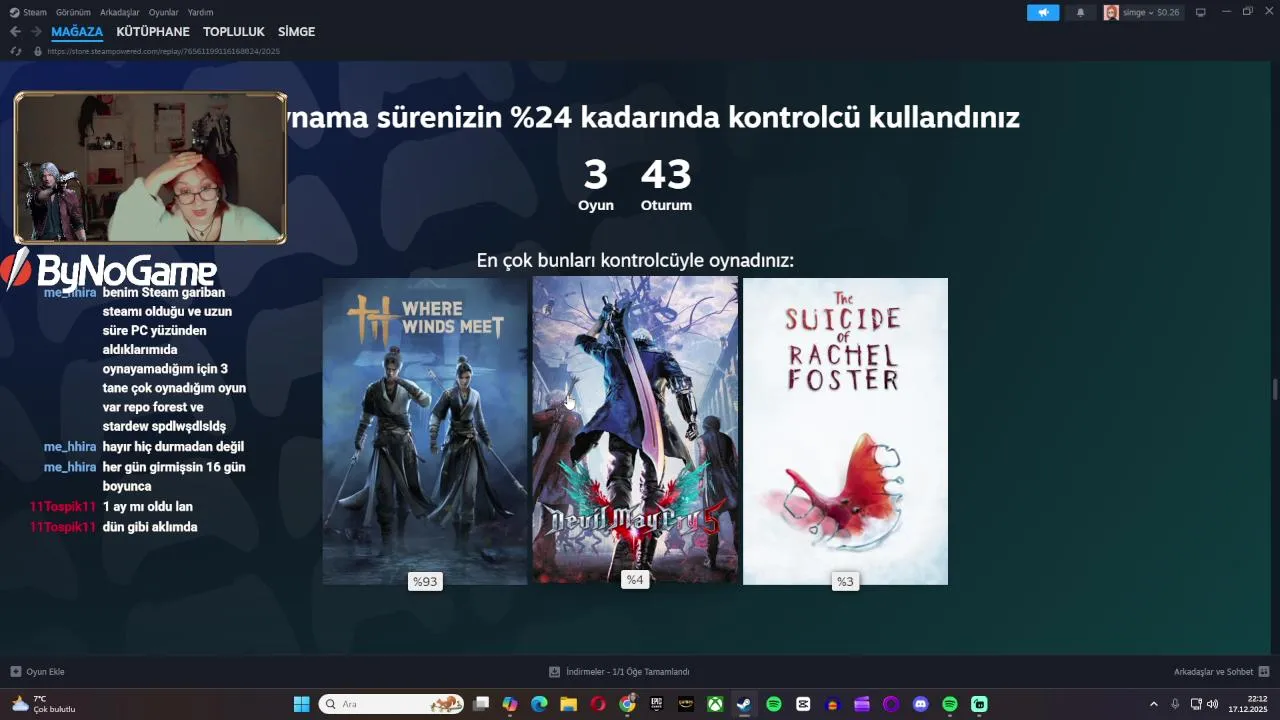The height and width of the screenshot is (720, 1280).
Task: Click the system tray microphone icon
Action: click(1175, 704)
